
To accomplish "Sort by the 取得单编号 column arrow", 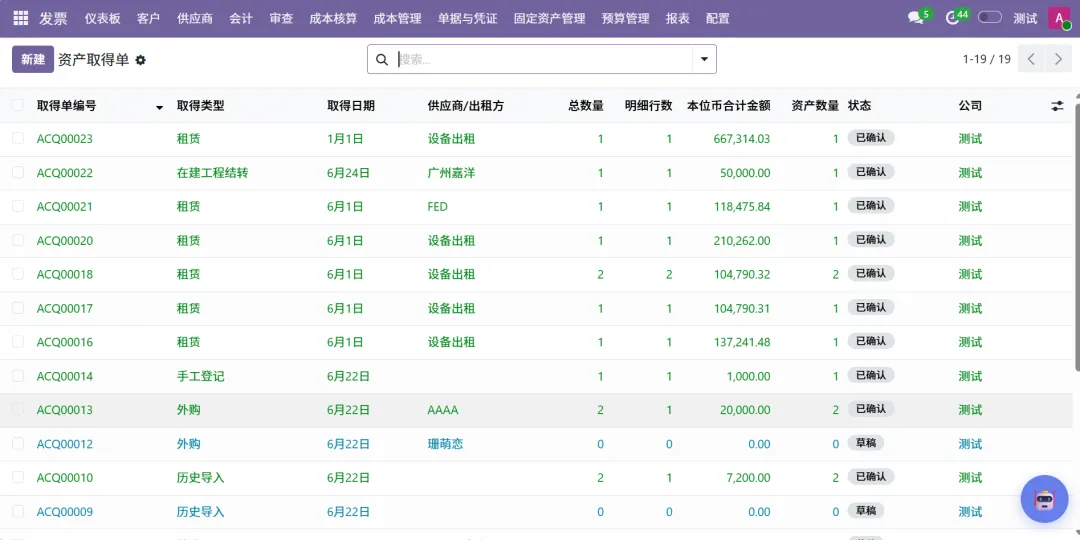I will 160,107.
